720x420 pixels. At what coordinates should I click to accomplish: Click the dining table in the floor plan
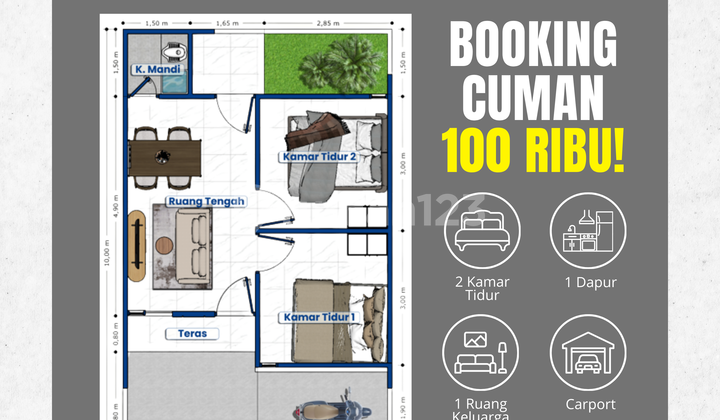(164, 158)
